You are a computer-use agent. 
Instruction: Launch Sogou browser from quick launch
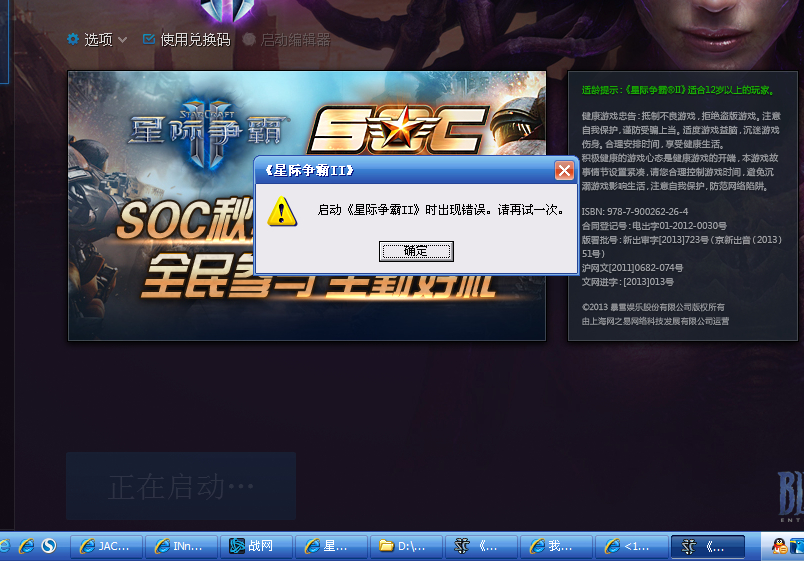(49, 546)
